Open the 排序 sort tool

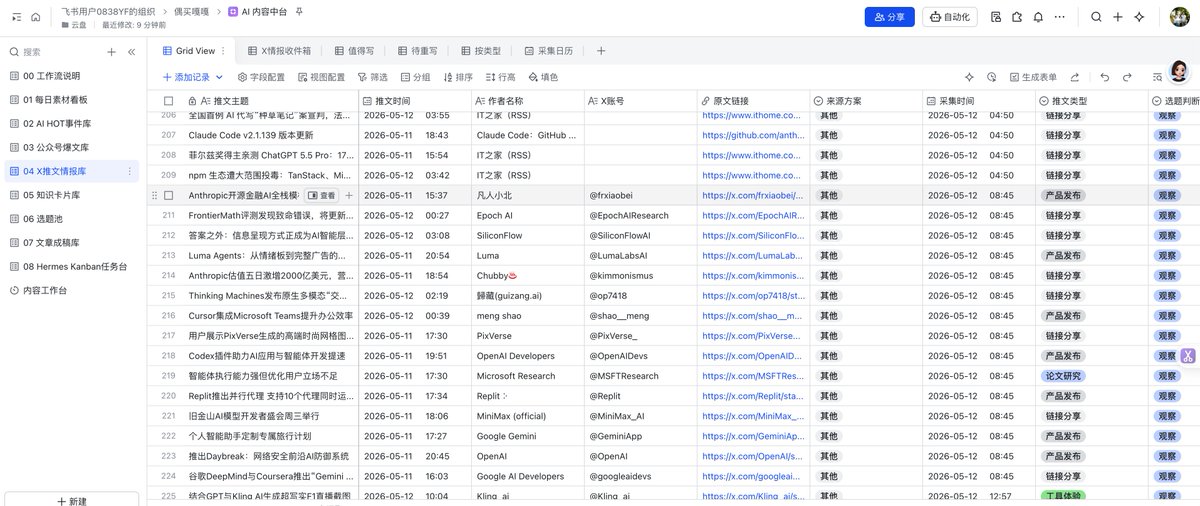tap(457, 77)
